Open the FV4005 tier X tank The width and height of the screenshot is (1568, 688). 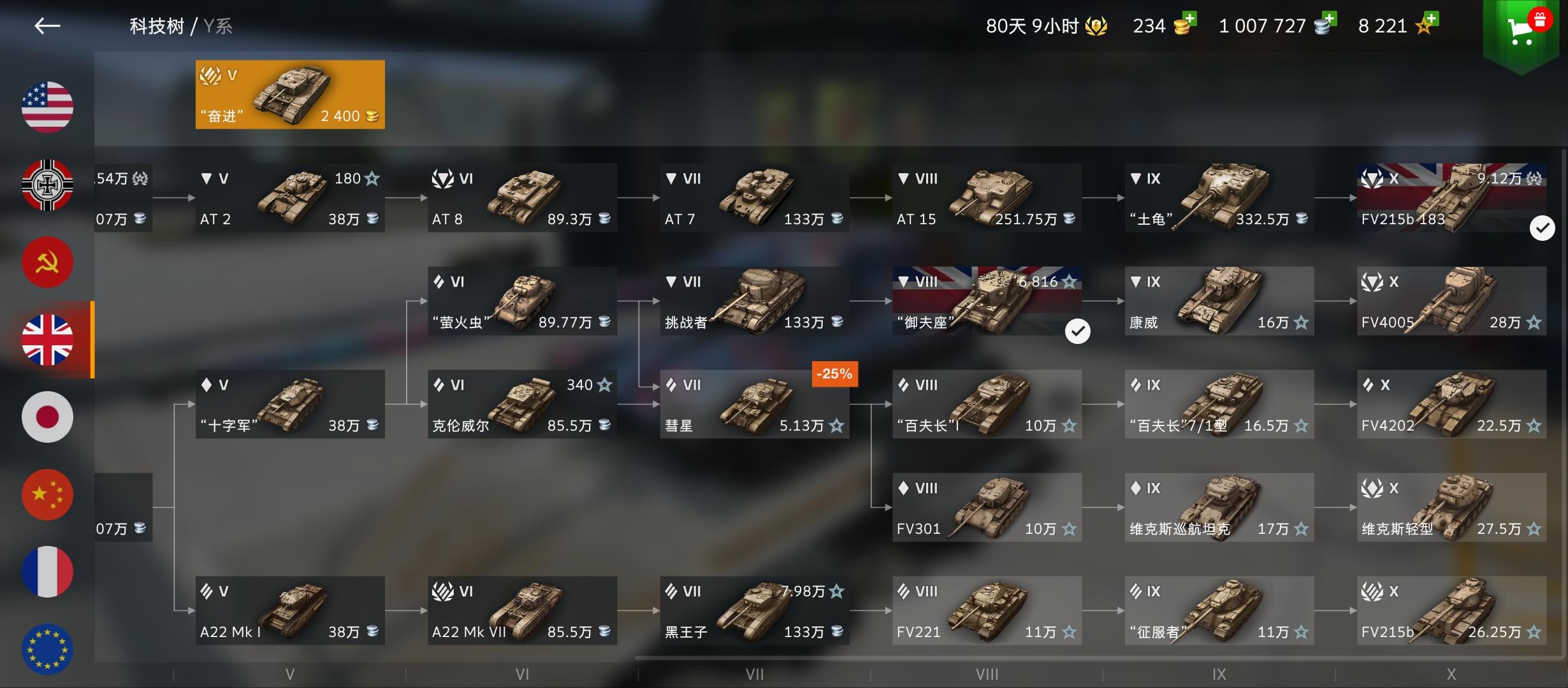point(1451,301)
